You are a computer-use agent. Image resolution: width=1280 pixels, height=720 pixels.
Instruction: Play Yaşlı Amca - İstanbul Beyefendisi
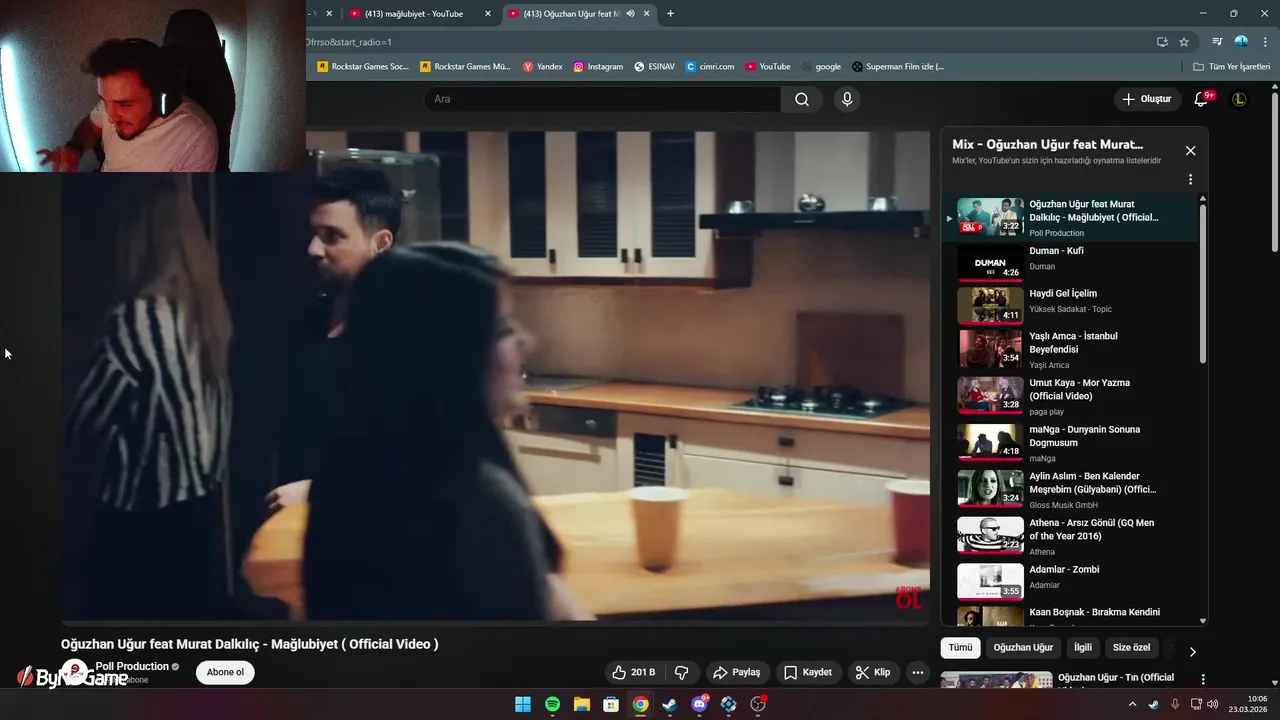point(1070,349)
